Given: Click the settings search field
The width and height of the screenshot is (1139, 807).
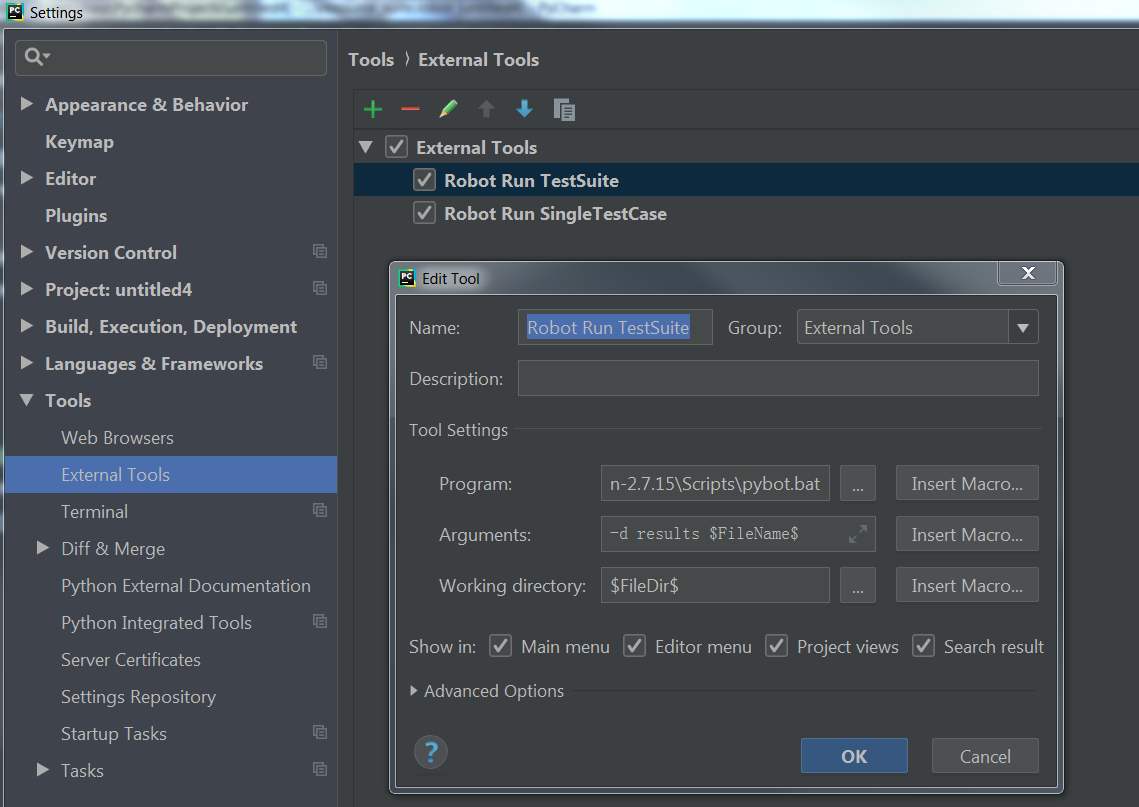Looking at the screenshot, I should pos(180,57).
